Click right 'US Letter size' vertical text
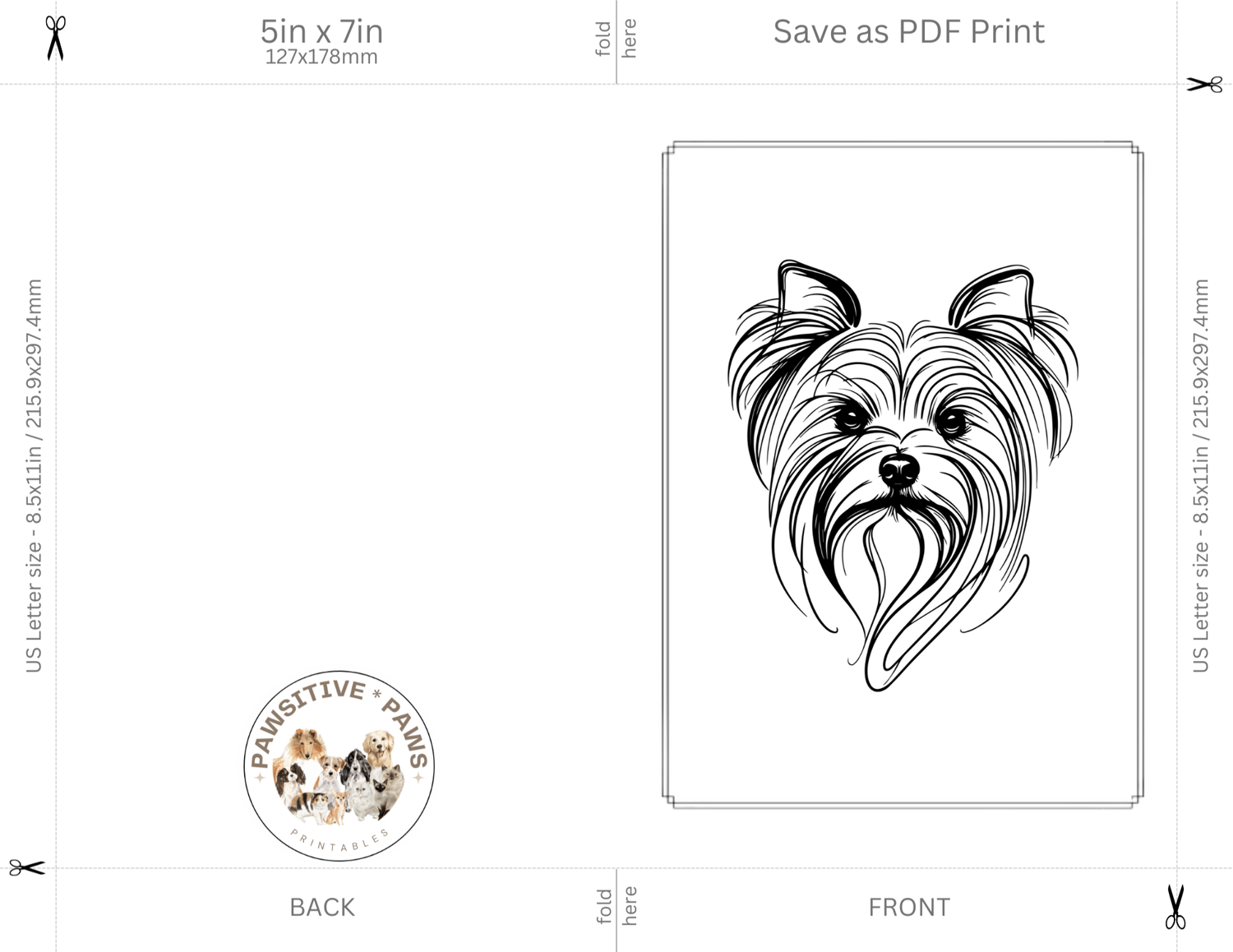The image size is (1233, 952). pos(1201,475)
